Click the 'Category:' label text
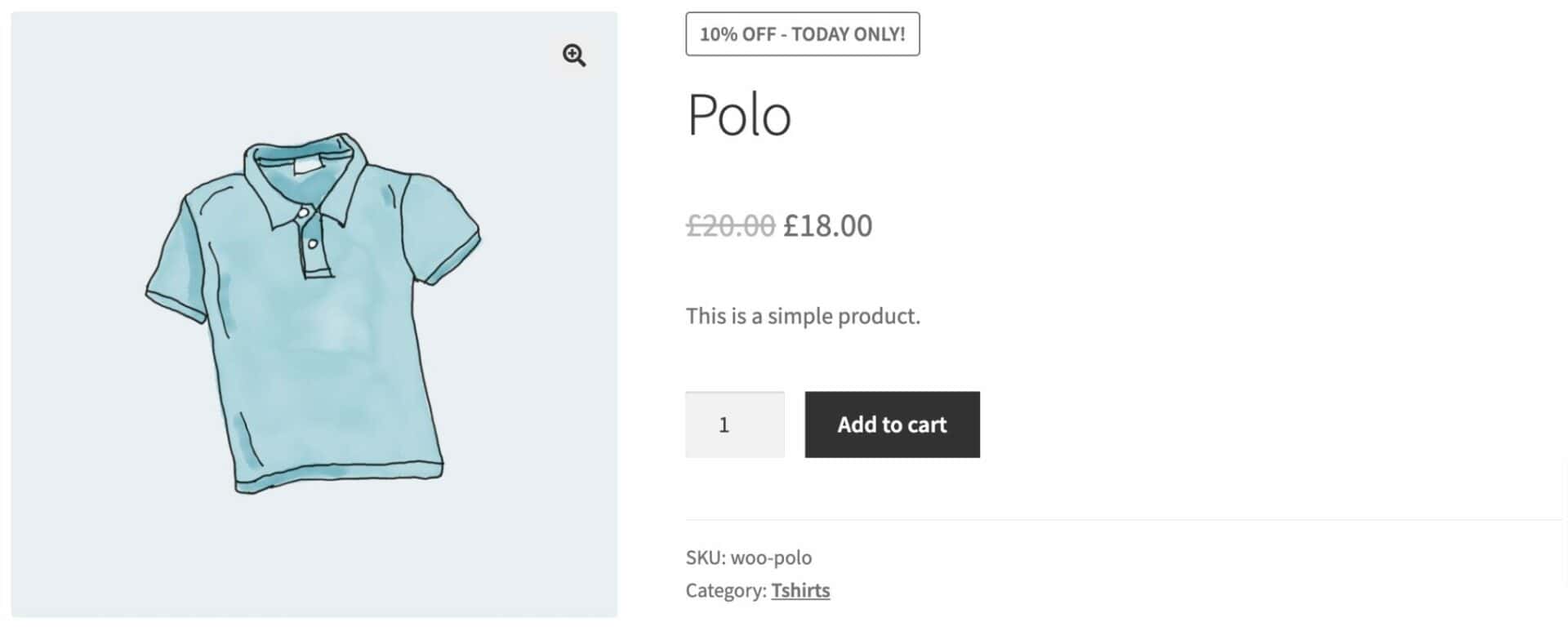The height and width of the screenshot is (627, 1568). click(x=726, y=590)
